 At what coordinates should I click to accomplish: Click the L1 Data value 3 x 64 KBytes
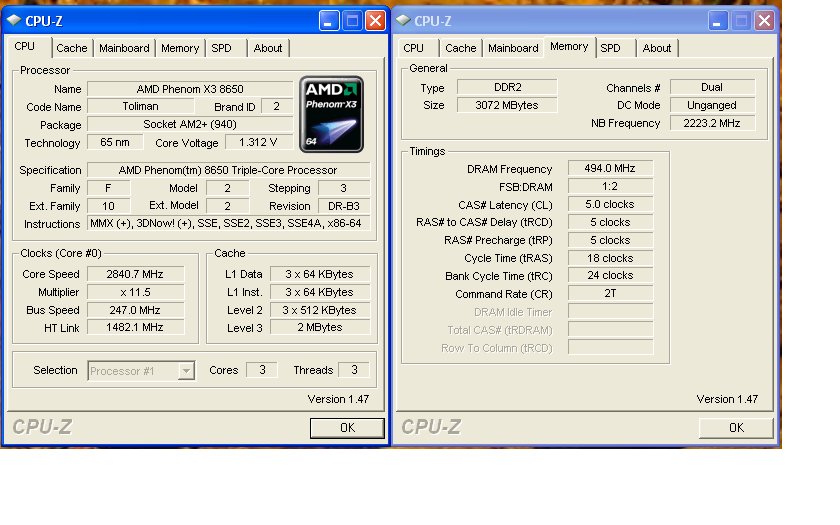320,274
